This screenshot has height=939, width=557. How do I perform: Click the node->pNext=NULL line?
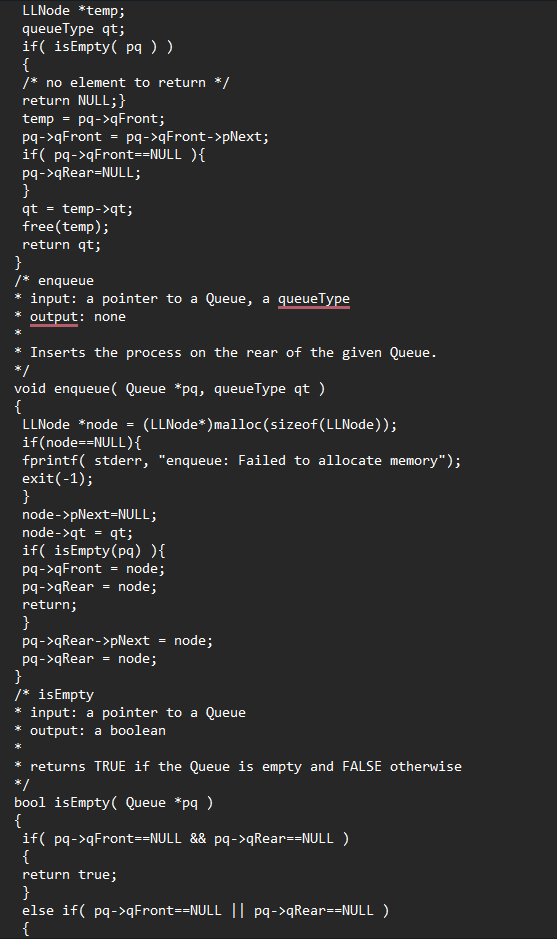tap(89, 514)
